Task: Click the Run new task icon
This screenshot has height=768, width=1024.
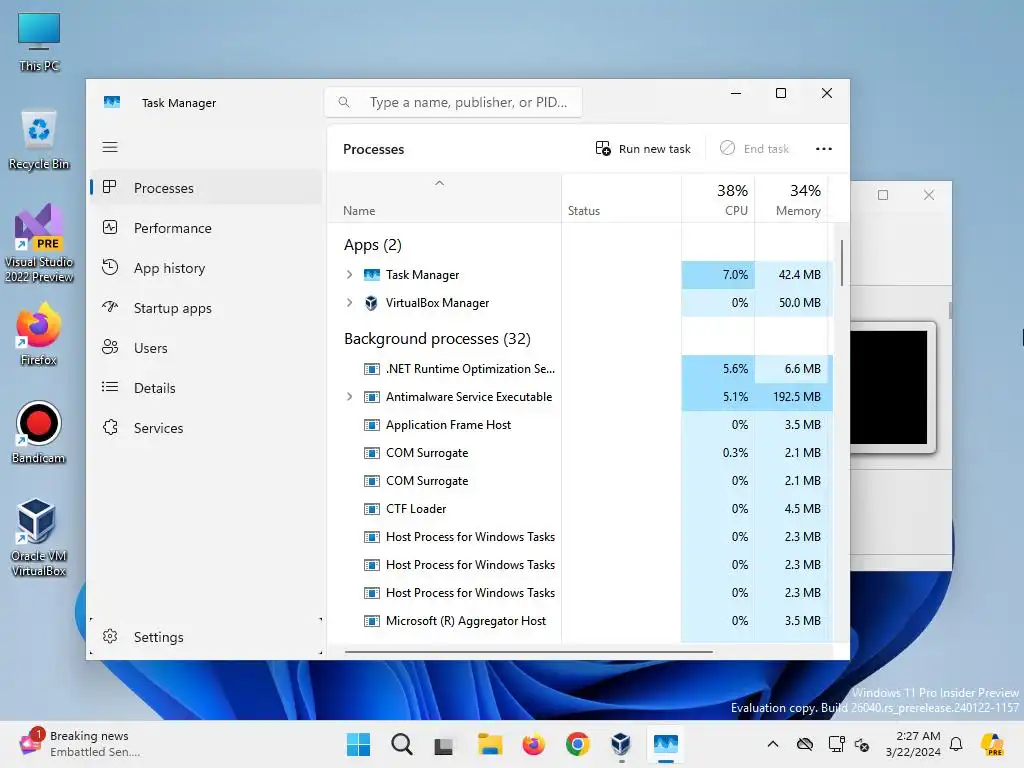Action: 603,148
